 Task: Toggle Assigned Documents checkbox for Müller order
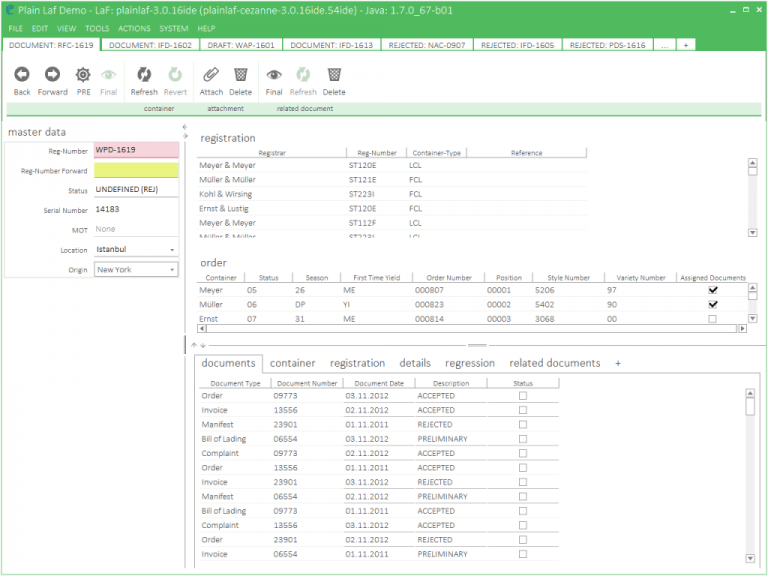tap(713, 304)
